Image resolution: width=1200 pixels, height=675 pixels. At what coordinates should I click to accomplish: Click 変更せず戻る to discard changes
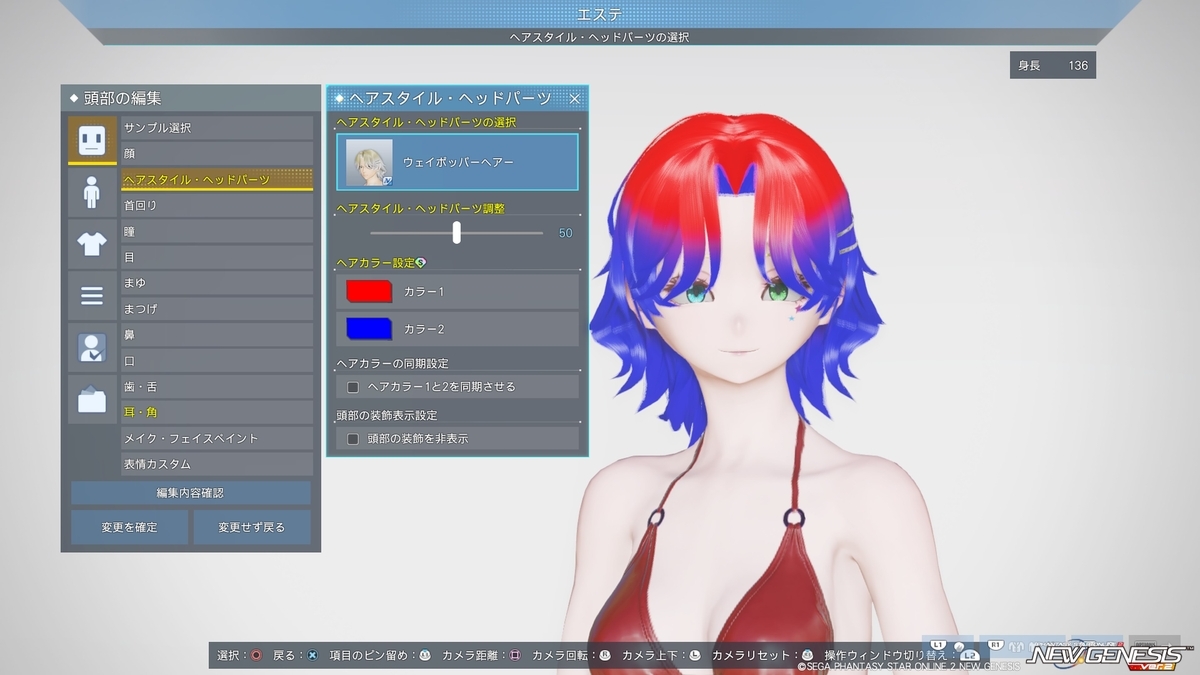pyautogui.click(x=252, y=527)
